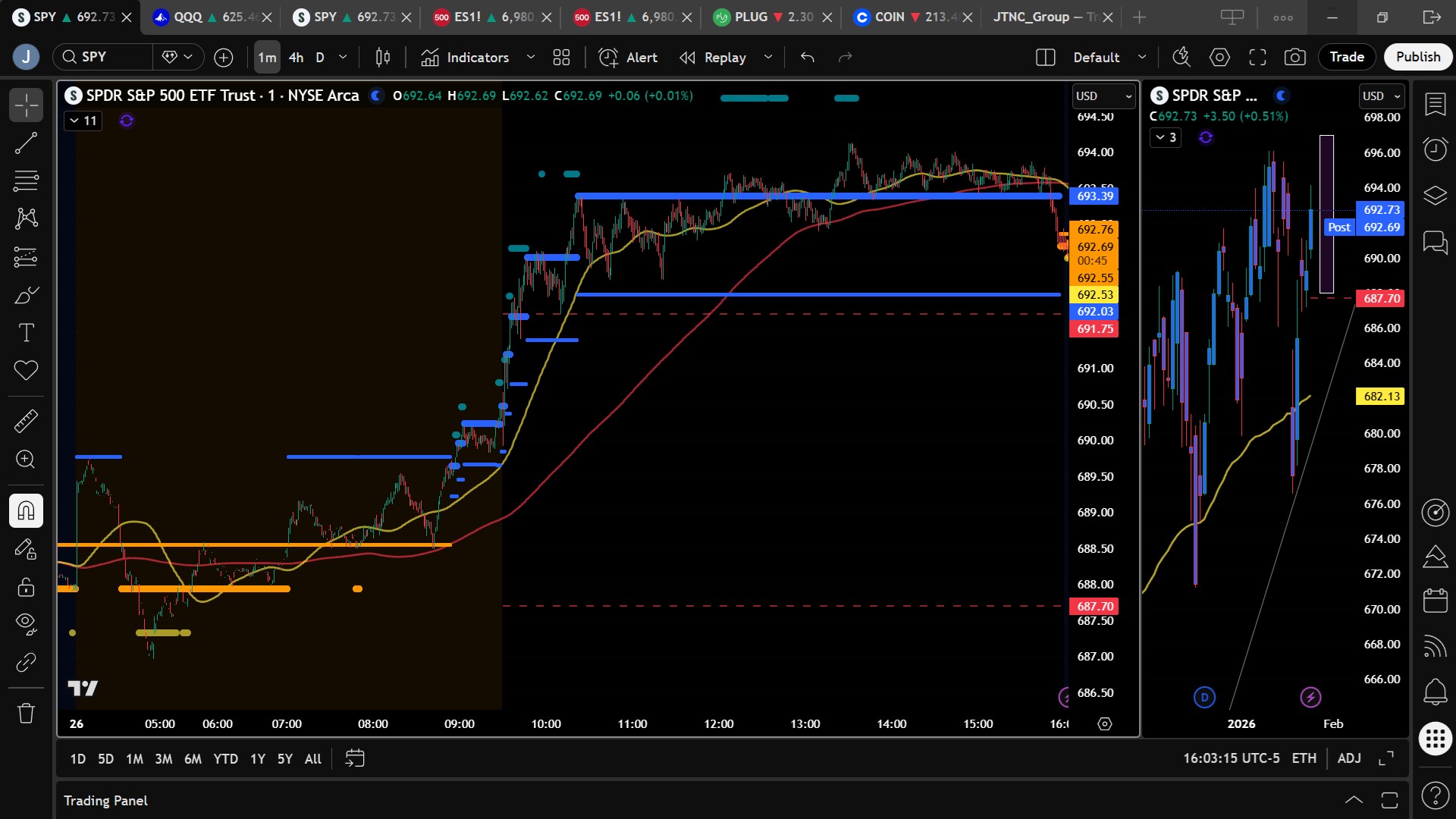The height and width of the screenshot is (819, 1456).
Task: Select the trend line drawing tool
Action: 26,143
